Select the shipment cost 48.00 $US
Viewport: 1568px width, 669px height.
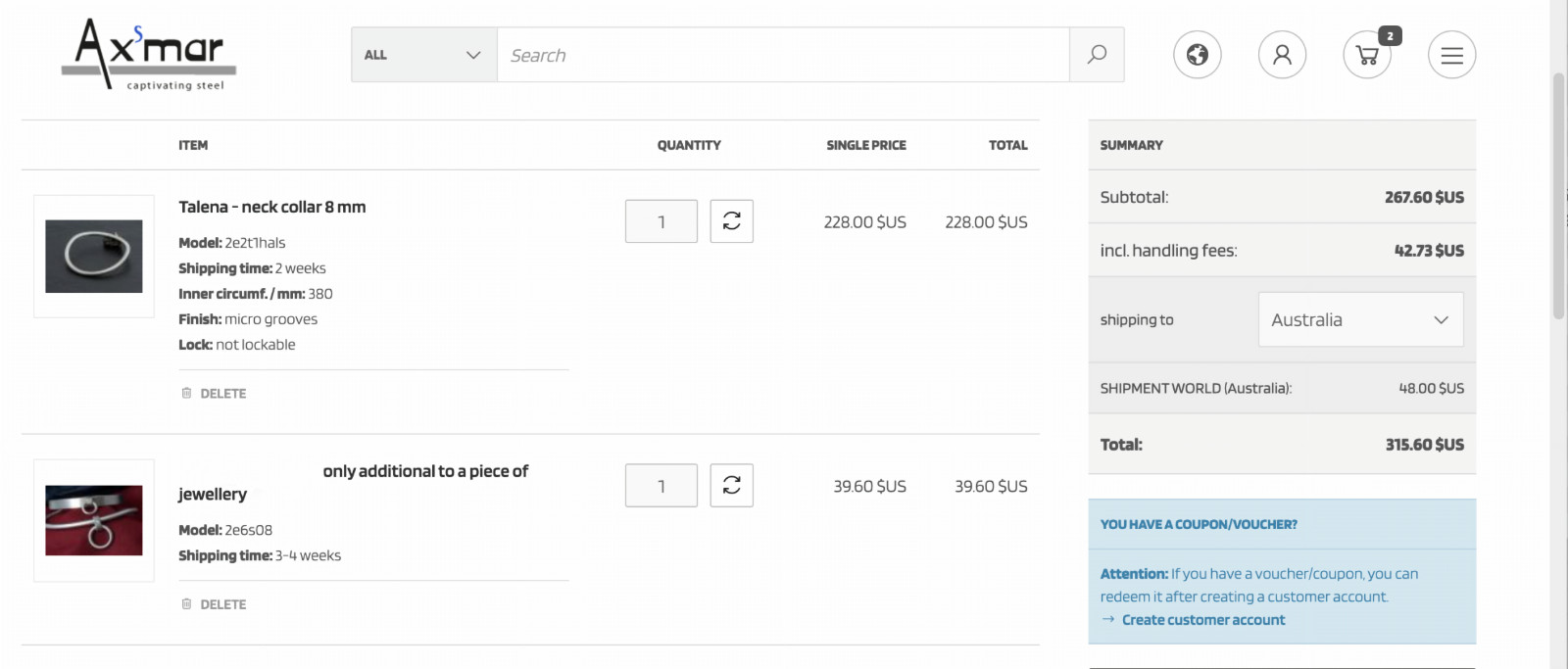tap(1432, 389)
